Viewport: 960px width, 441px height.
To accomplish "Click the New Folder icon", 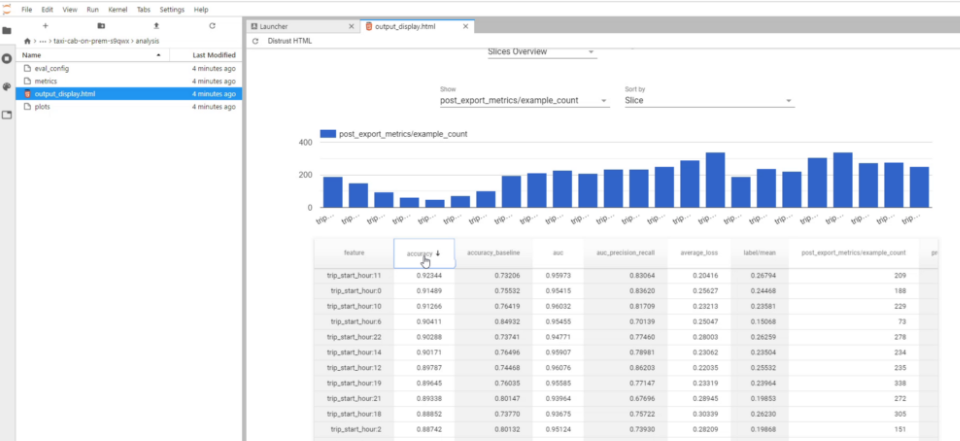I will tap(101, 26).
